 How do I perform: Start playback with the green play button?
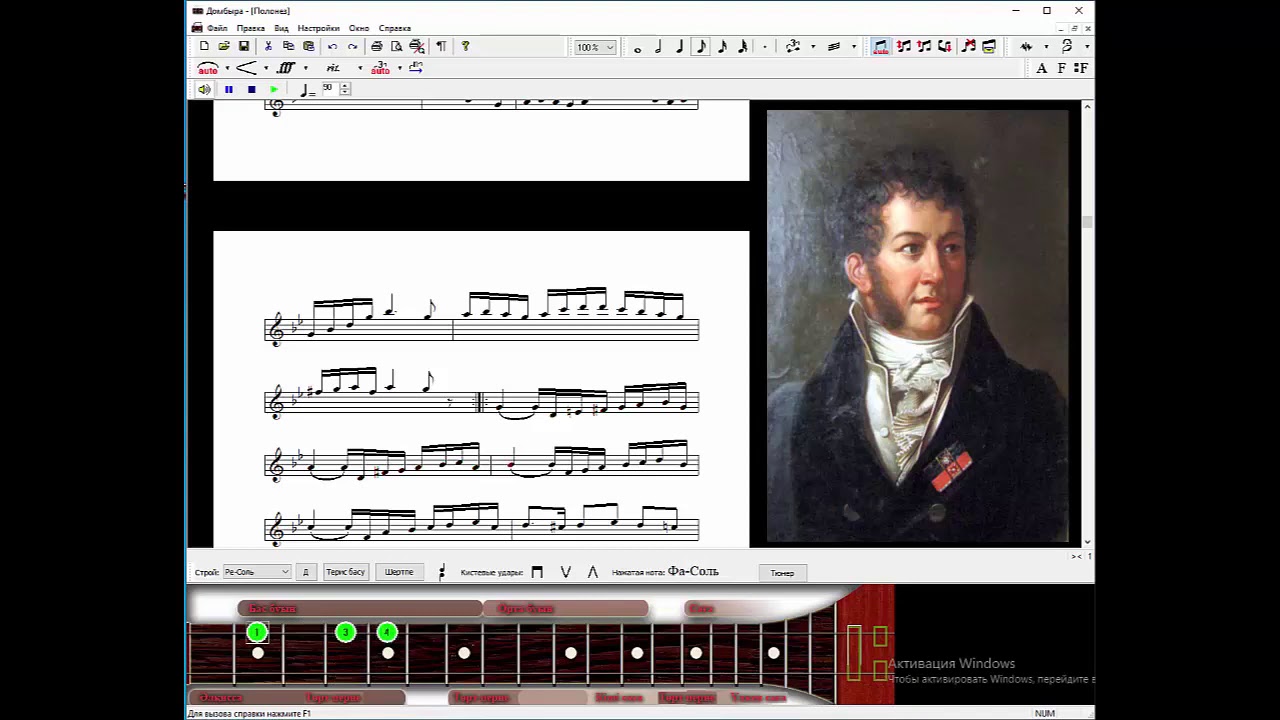tap(273, 89)
